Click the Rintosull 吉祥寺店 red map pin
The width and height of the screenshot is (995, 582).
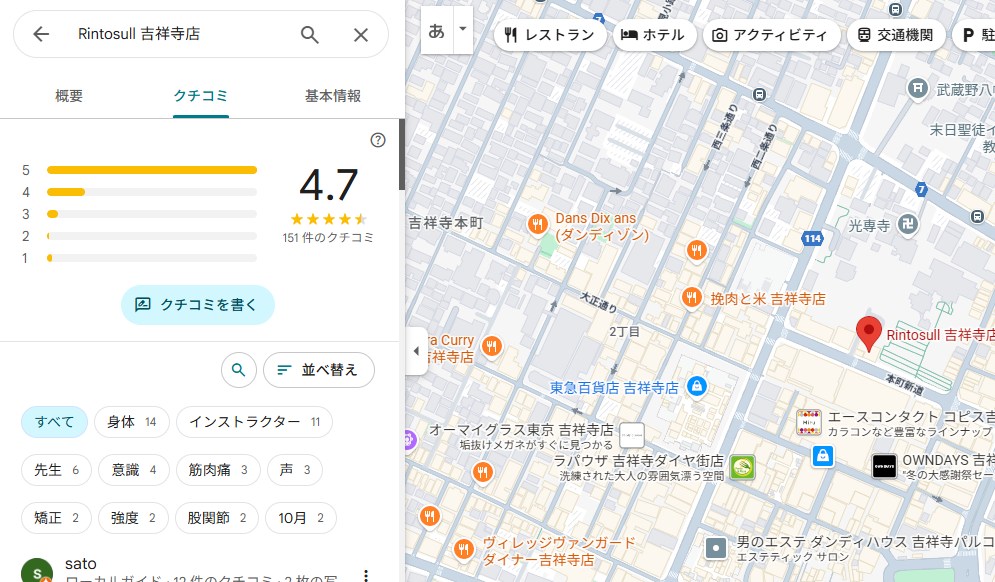click(869, 333)
